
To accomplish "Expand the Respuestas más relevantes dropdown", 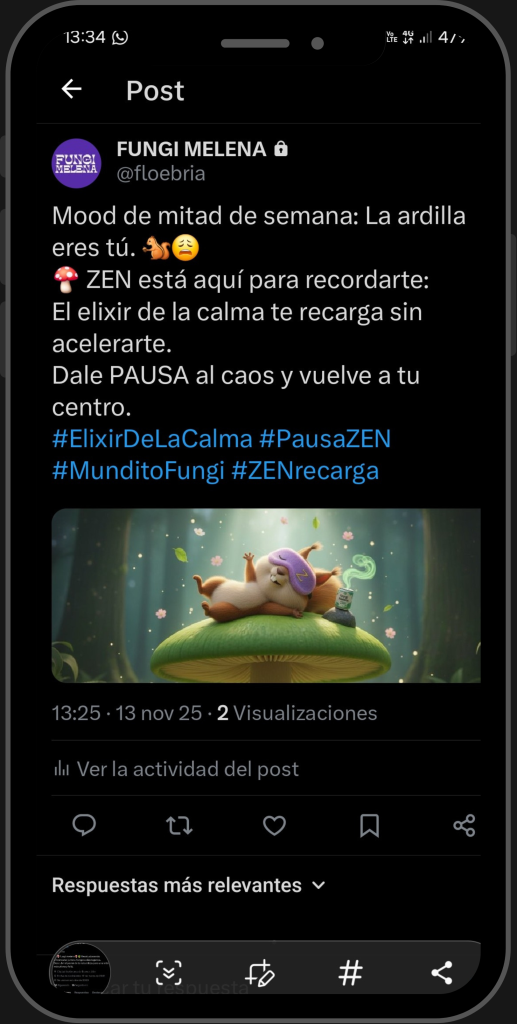I will pos(189,886).
